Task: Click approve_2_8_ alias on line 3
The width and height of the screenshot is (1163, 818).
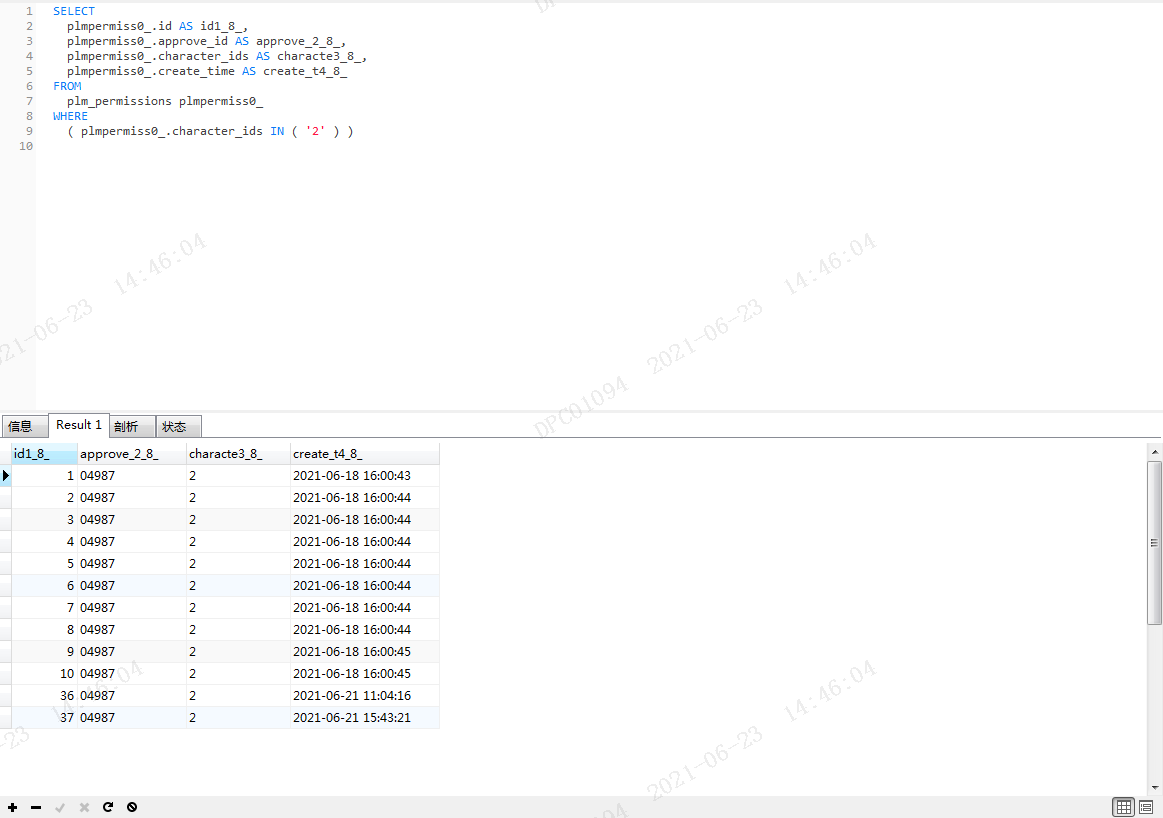Action: click(297, 41)
